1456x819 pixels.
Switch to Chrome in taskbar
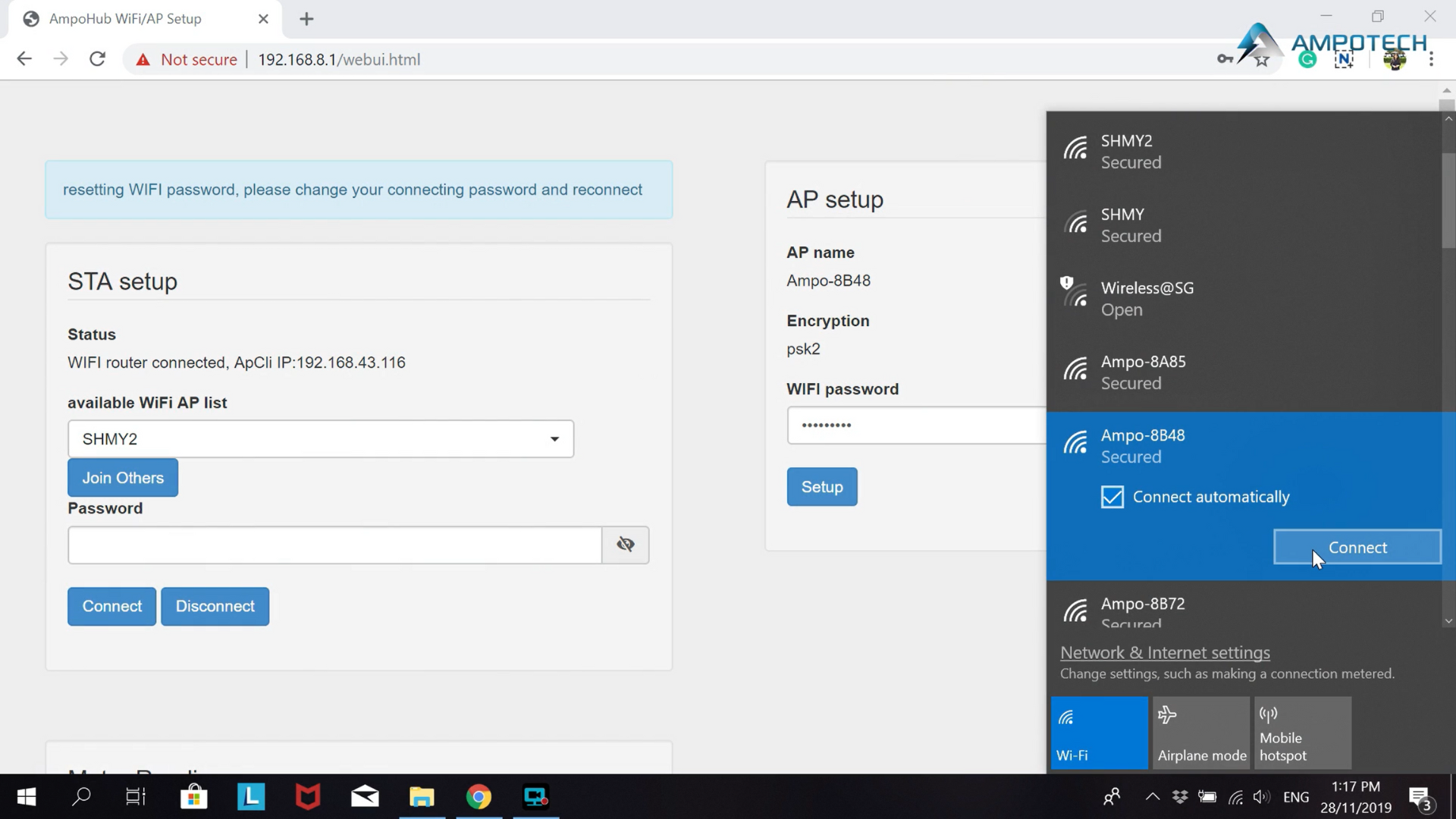479,797
